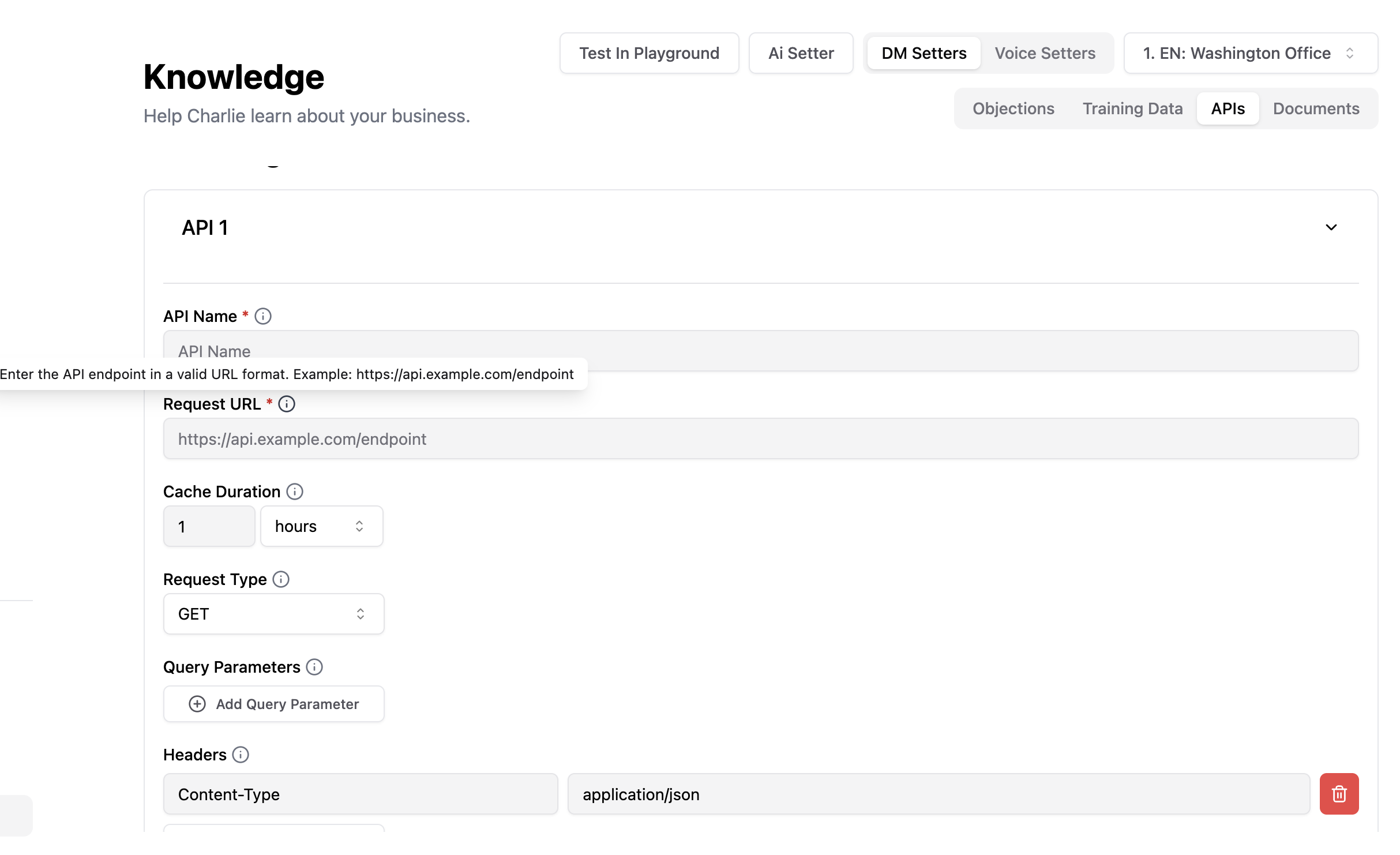Switch to the Documents tab

pyautogui.click(x=1316, y=108)
